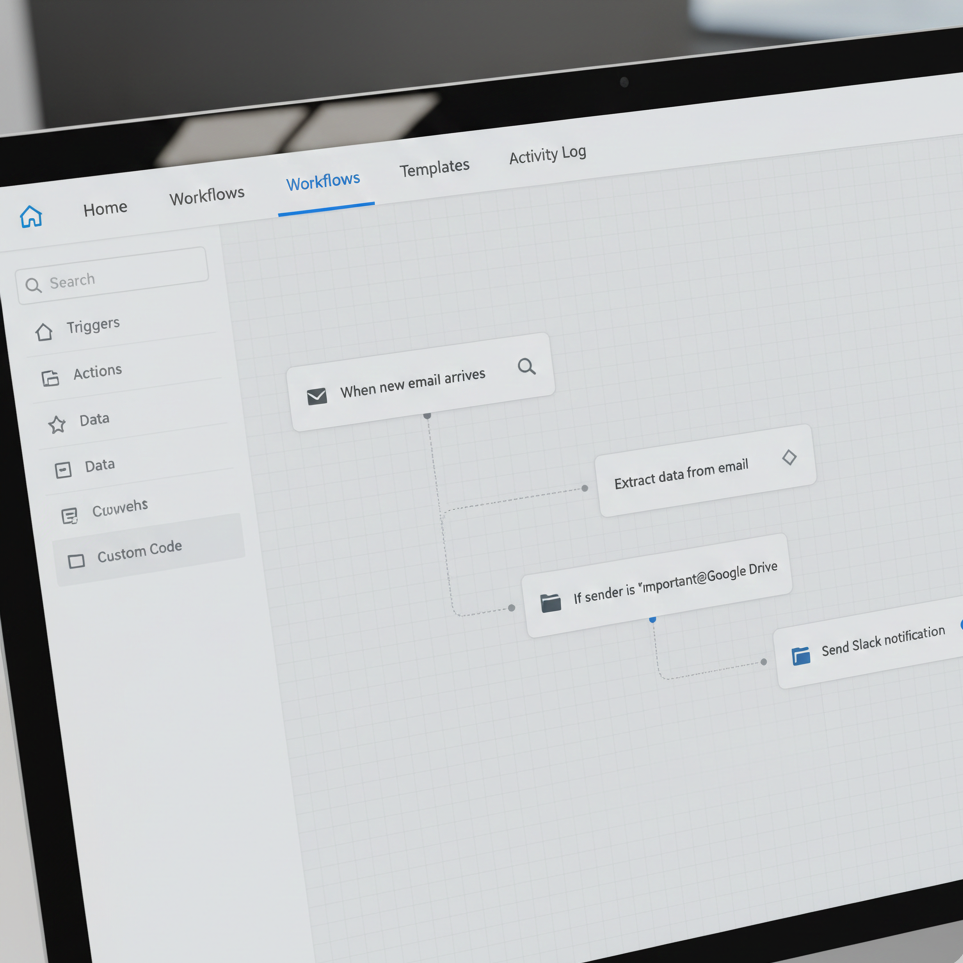Image resolution: width=963 pixels, height=963 pixels.
Task: Click the Custom Code square icon
Action: coord(75,561)
